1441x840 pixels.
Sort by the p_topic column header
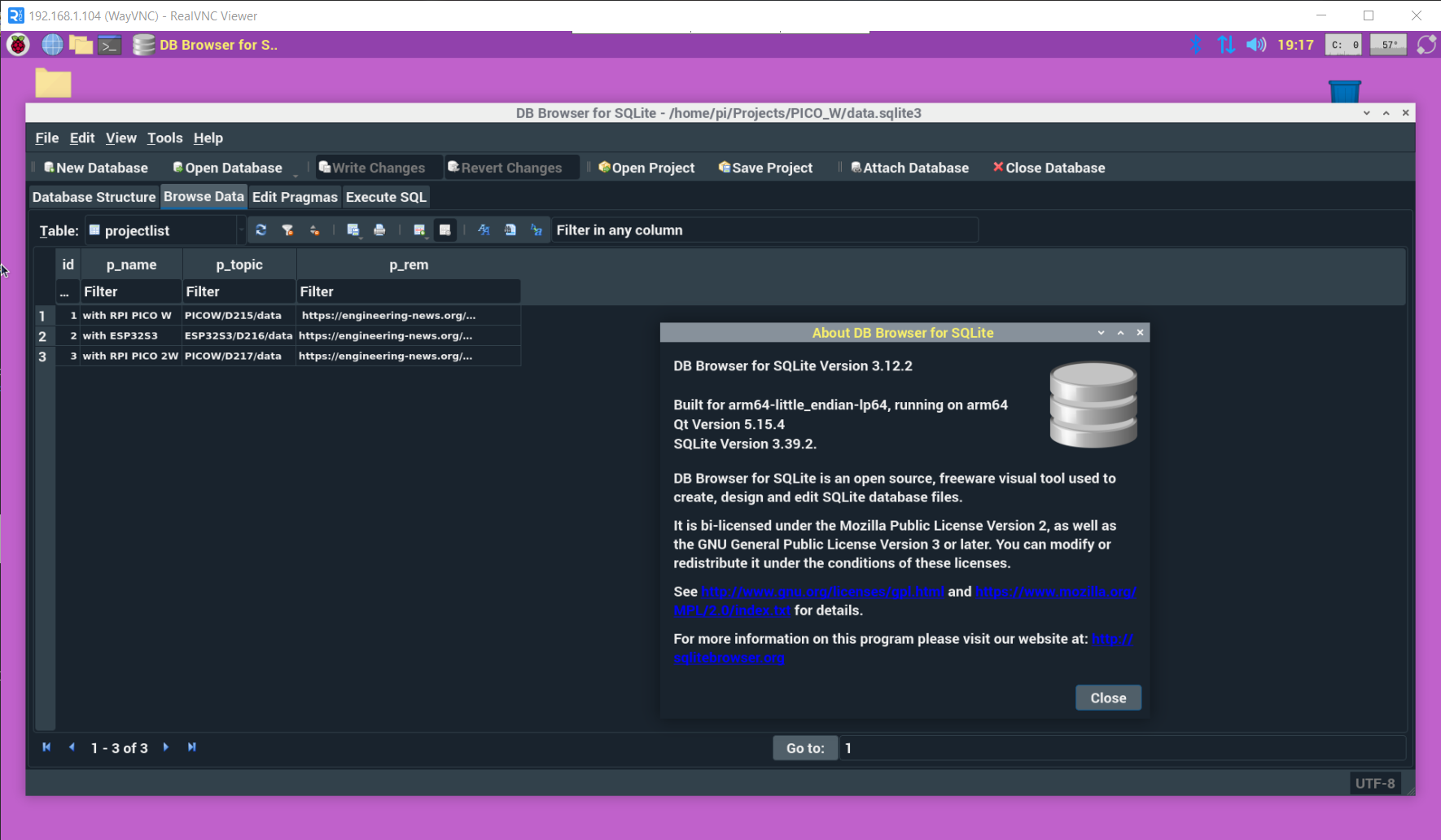pos(239,265)
